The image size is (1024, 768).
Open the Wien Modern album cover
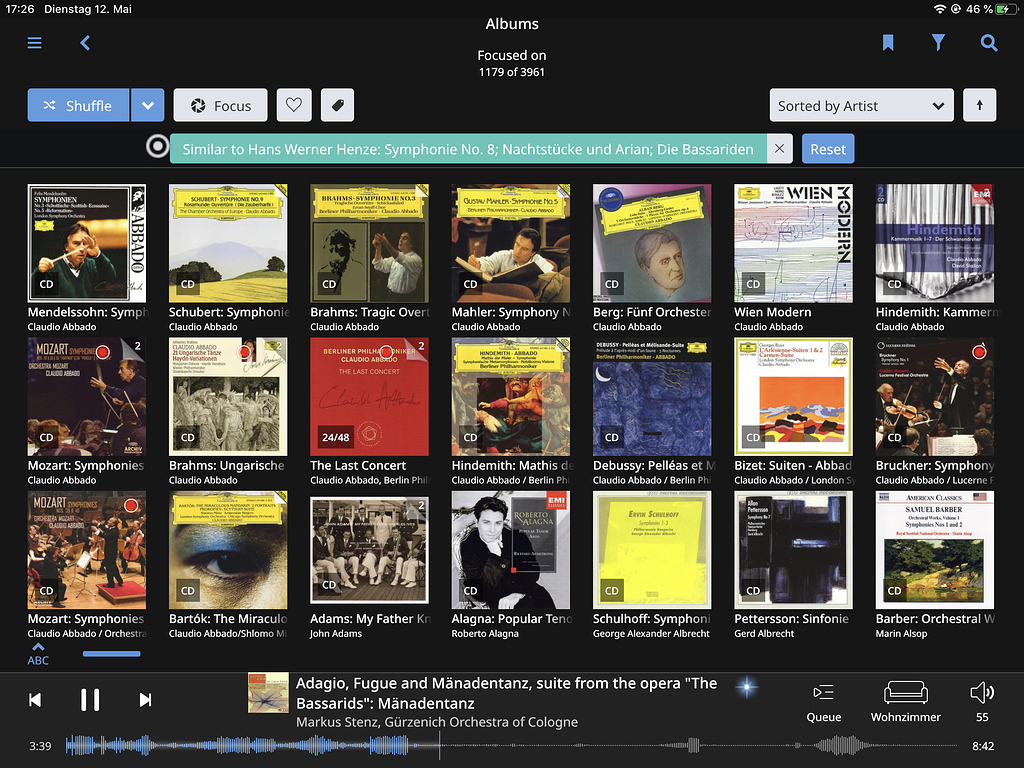pyautogui.click(x=793, y=243)
